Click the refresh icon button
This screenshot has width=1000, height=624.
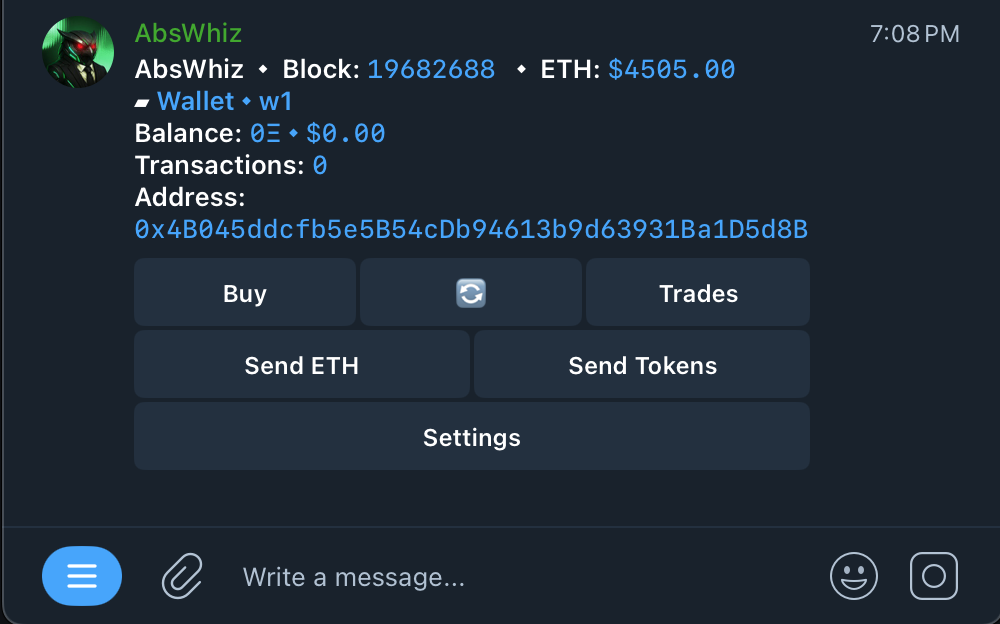click(x=470, y=293)
